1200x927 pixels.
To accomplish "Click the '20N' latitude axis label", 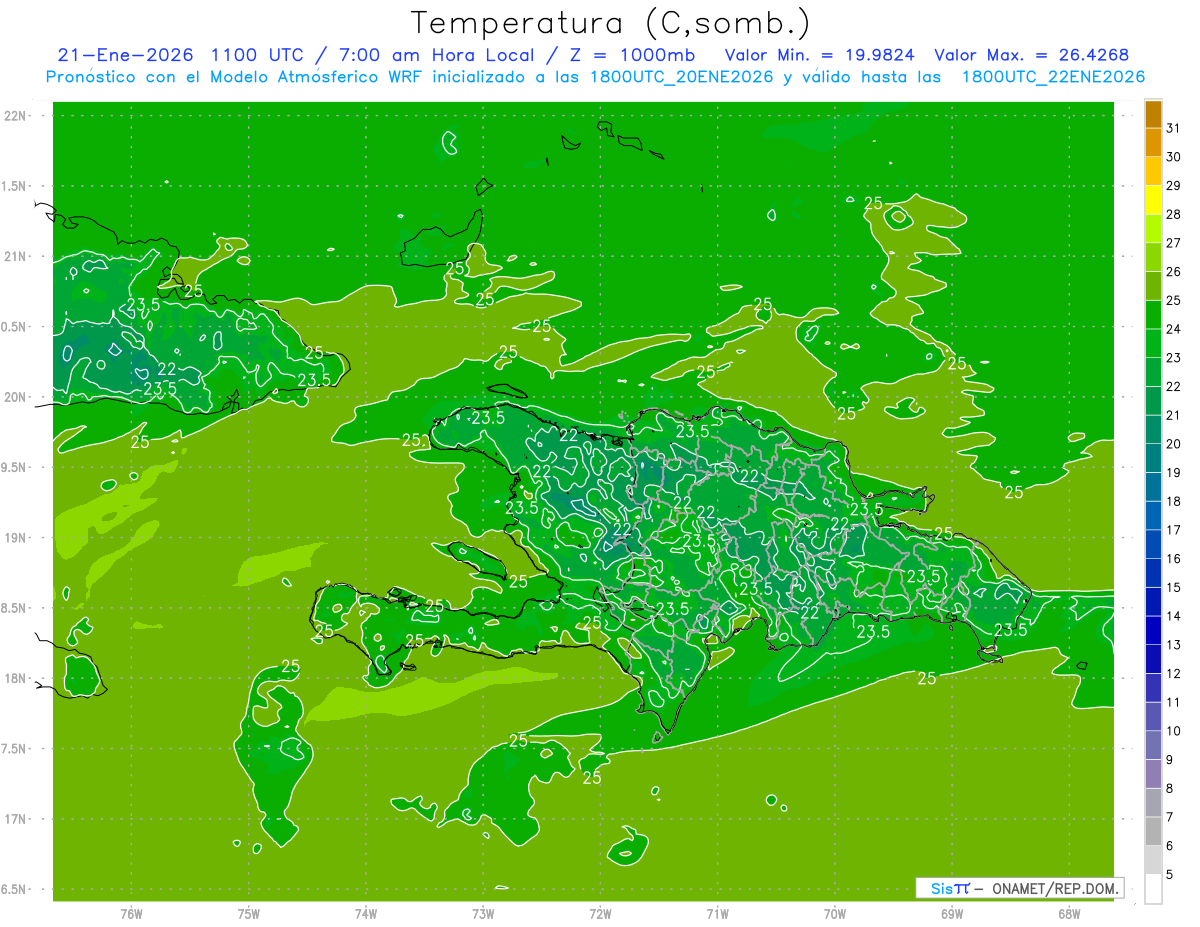I will 16,397.
